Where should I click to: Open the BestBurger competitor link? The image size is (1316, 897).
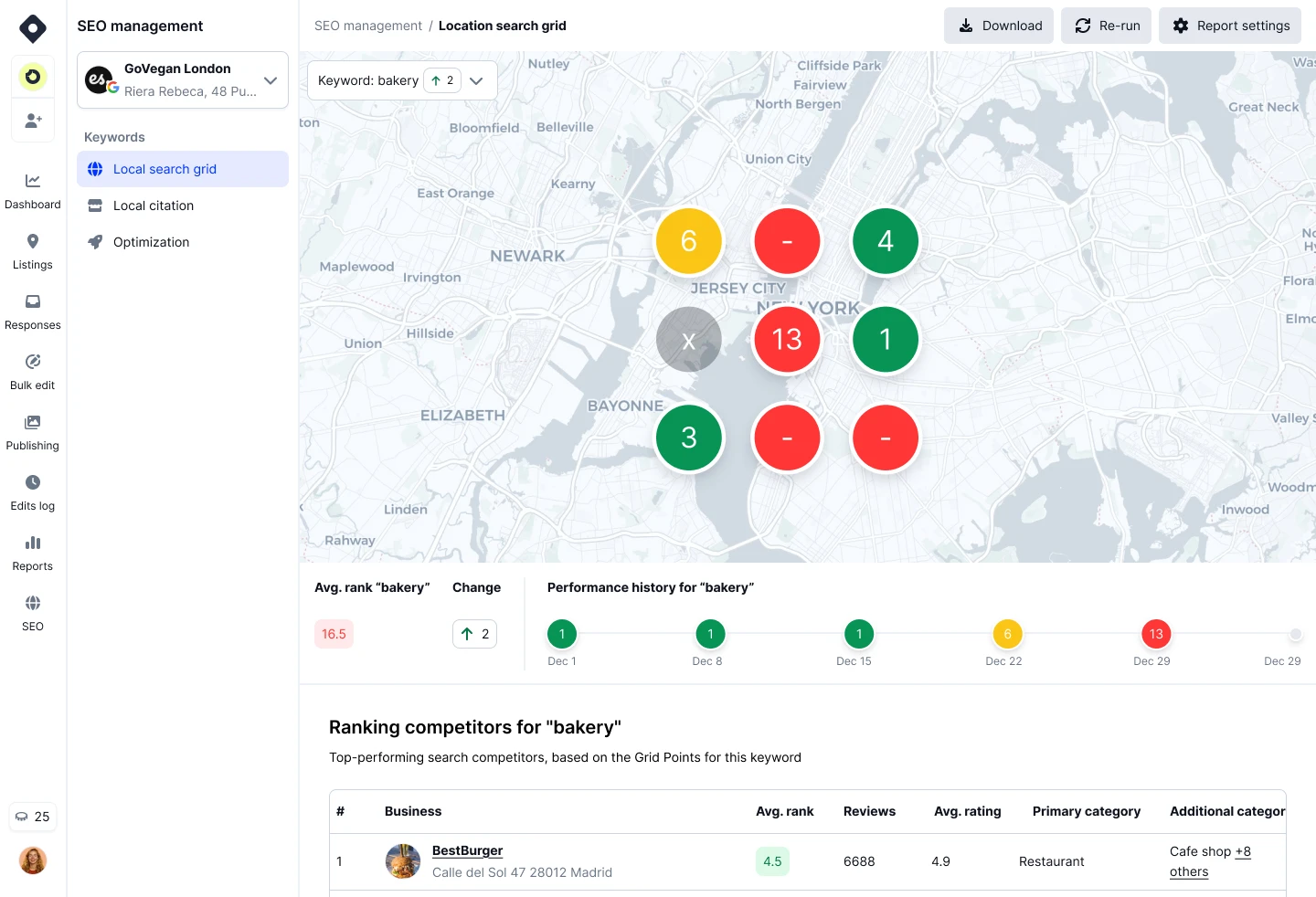point(467,850)
